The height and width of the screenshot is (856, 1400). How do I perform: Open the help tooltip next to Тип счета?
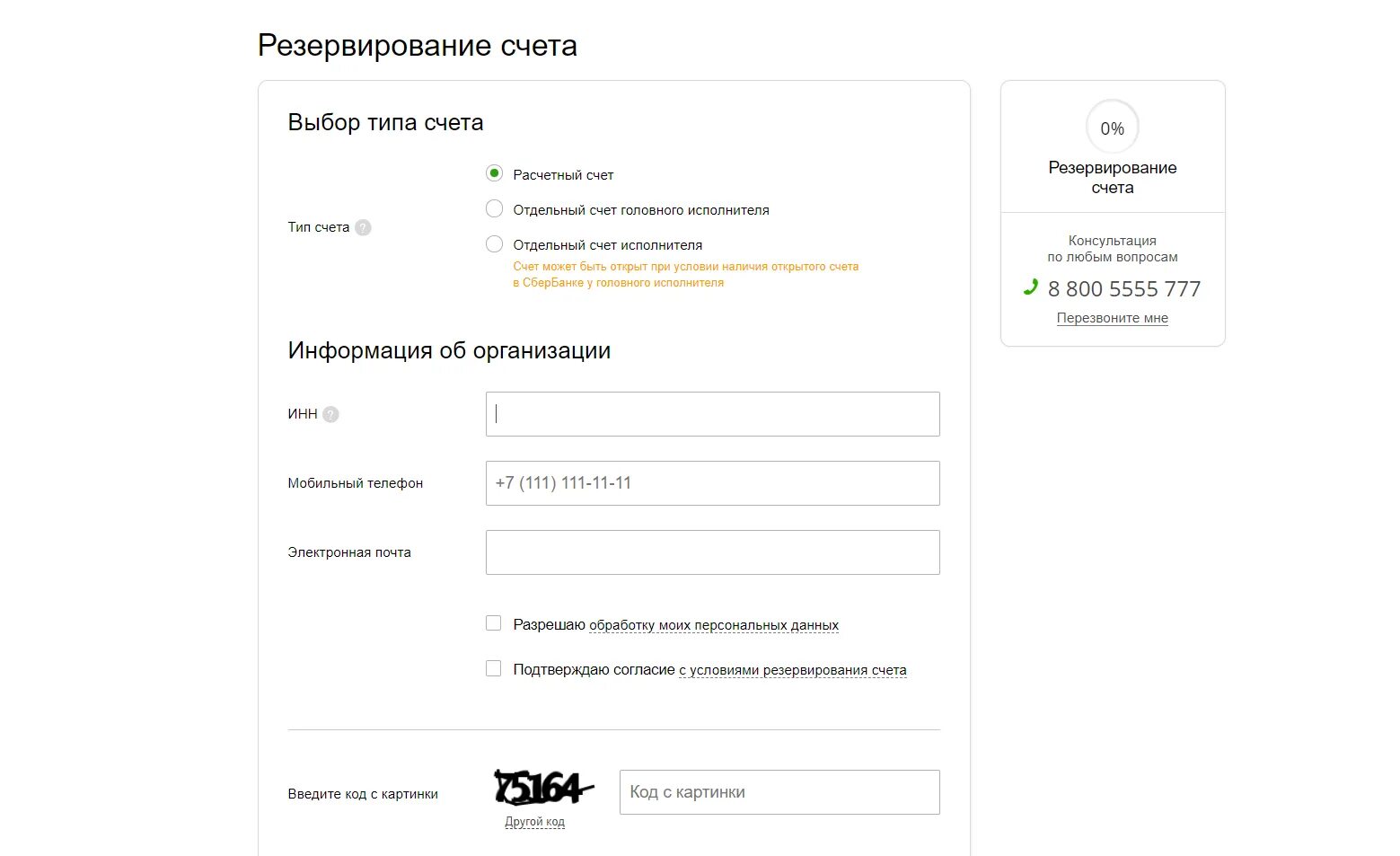coord(363,227)
